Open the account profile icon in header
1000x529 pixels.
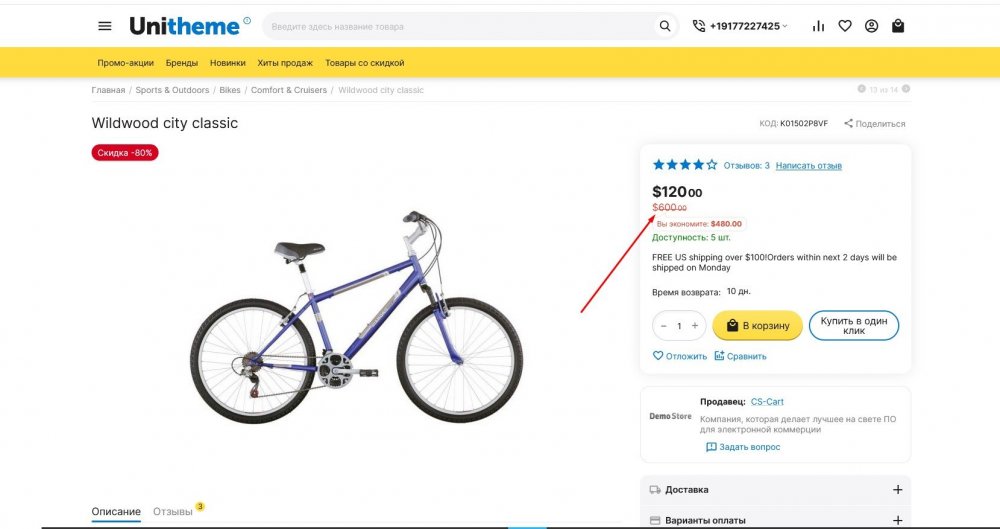(871, 26)
